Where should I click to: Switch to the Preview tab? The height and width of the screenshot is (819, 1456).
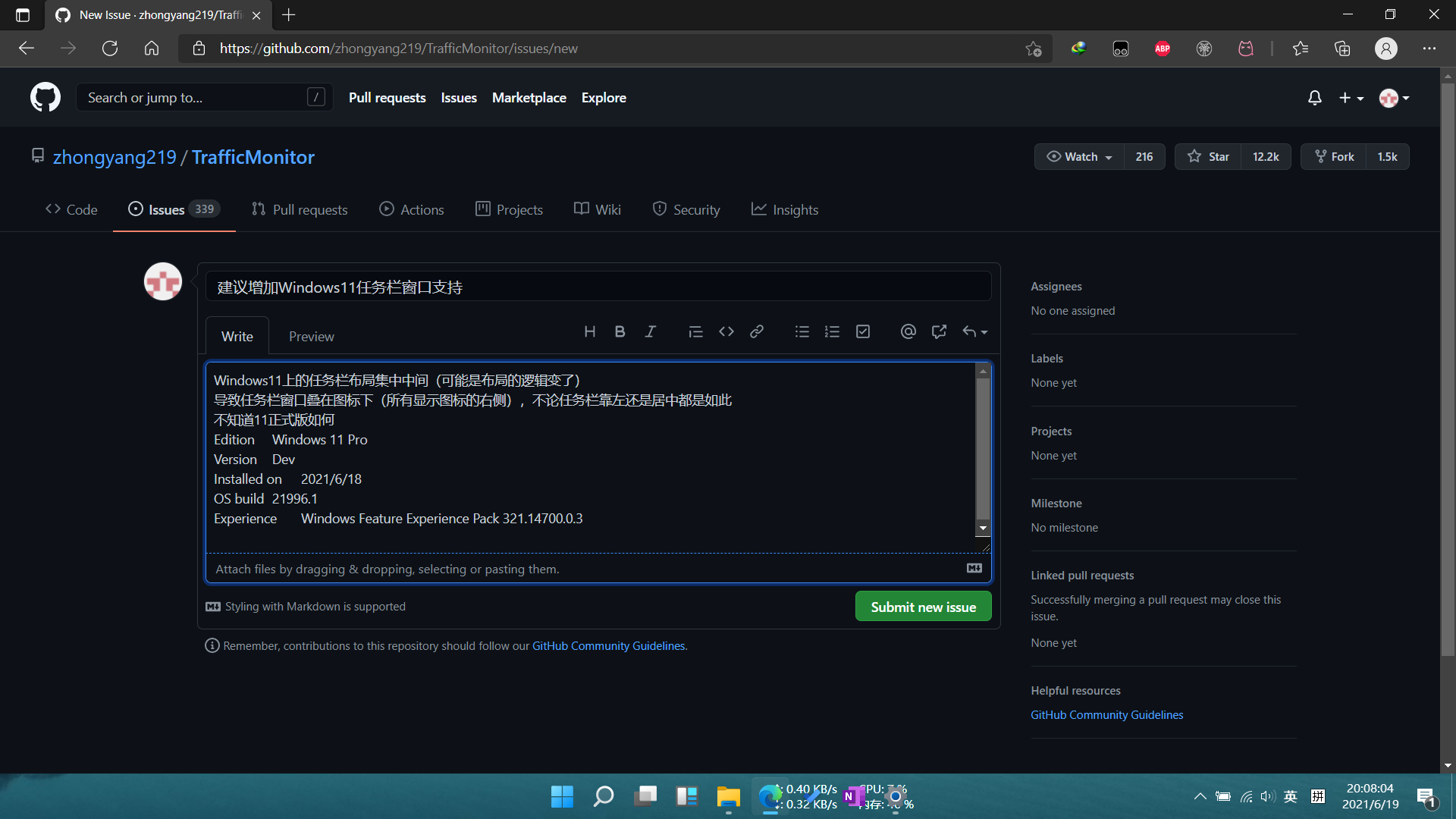point(311,336)
